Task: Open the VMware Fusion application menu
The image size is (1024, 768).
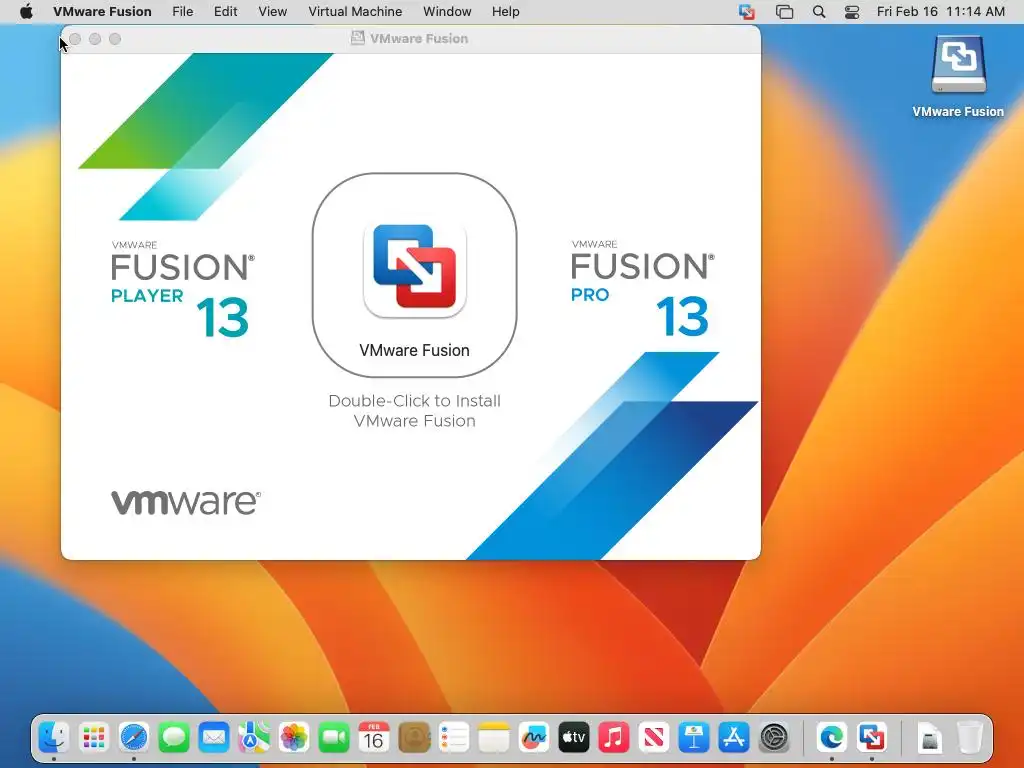Action: (x=102, y=12)
